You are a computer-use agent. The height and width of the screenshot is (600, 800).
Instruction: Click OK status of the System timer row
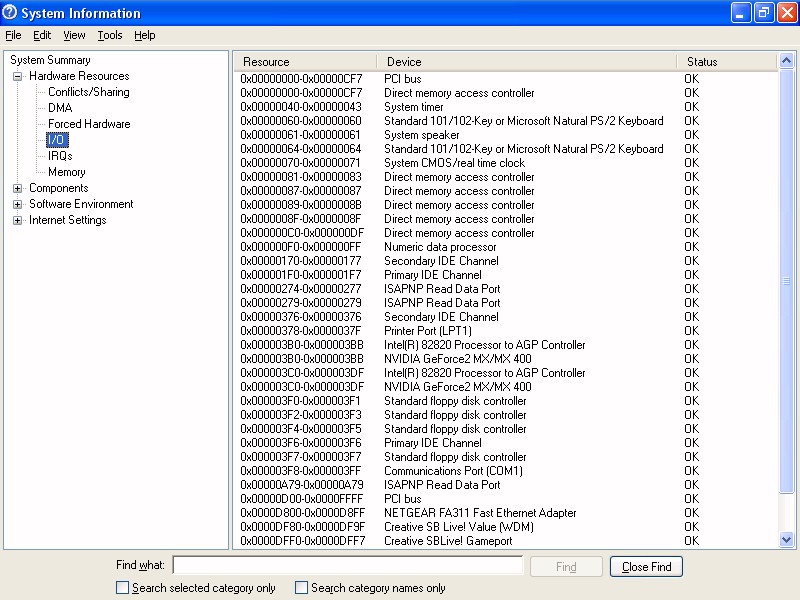pos(691,107)
